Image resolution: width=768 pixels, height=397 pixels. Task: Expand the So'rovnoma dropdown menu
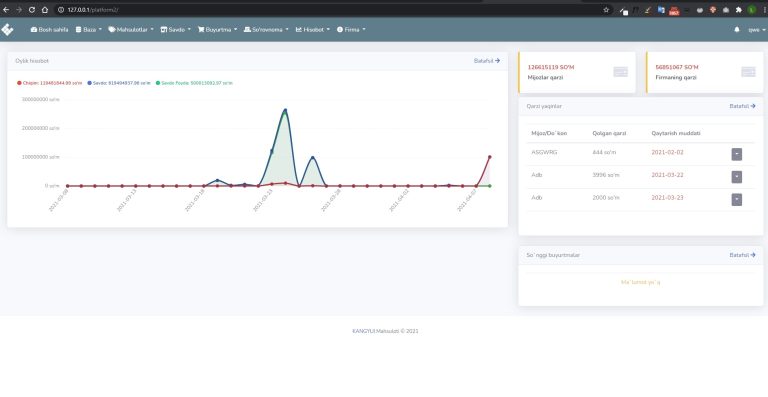click(266, 30)
